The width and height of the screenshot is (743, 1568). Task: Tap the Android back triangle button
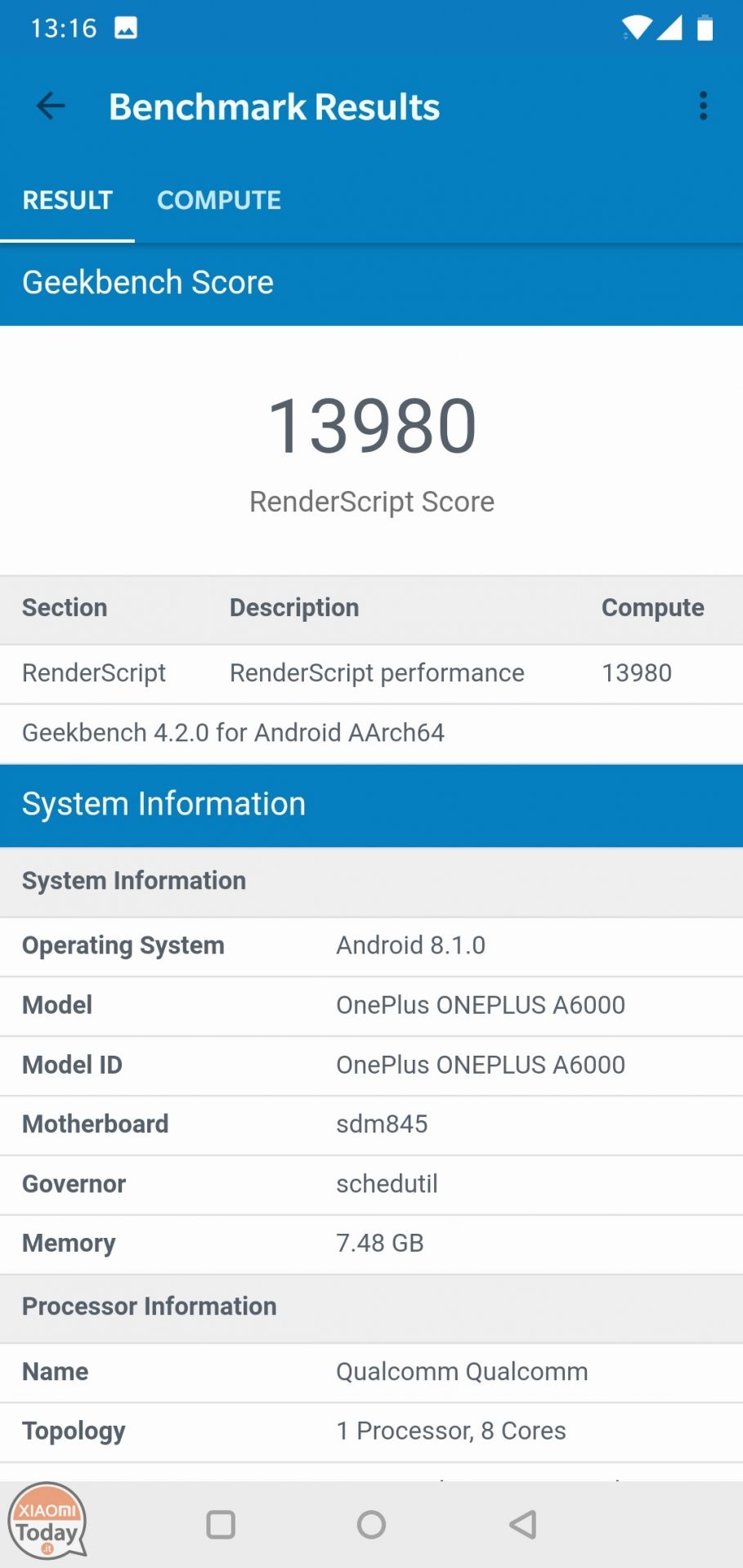522,1524
